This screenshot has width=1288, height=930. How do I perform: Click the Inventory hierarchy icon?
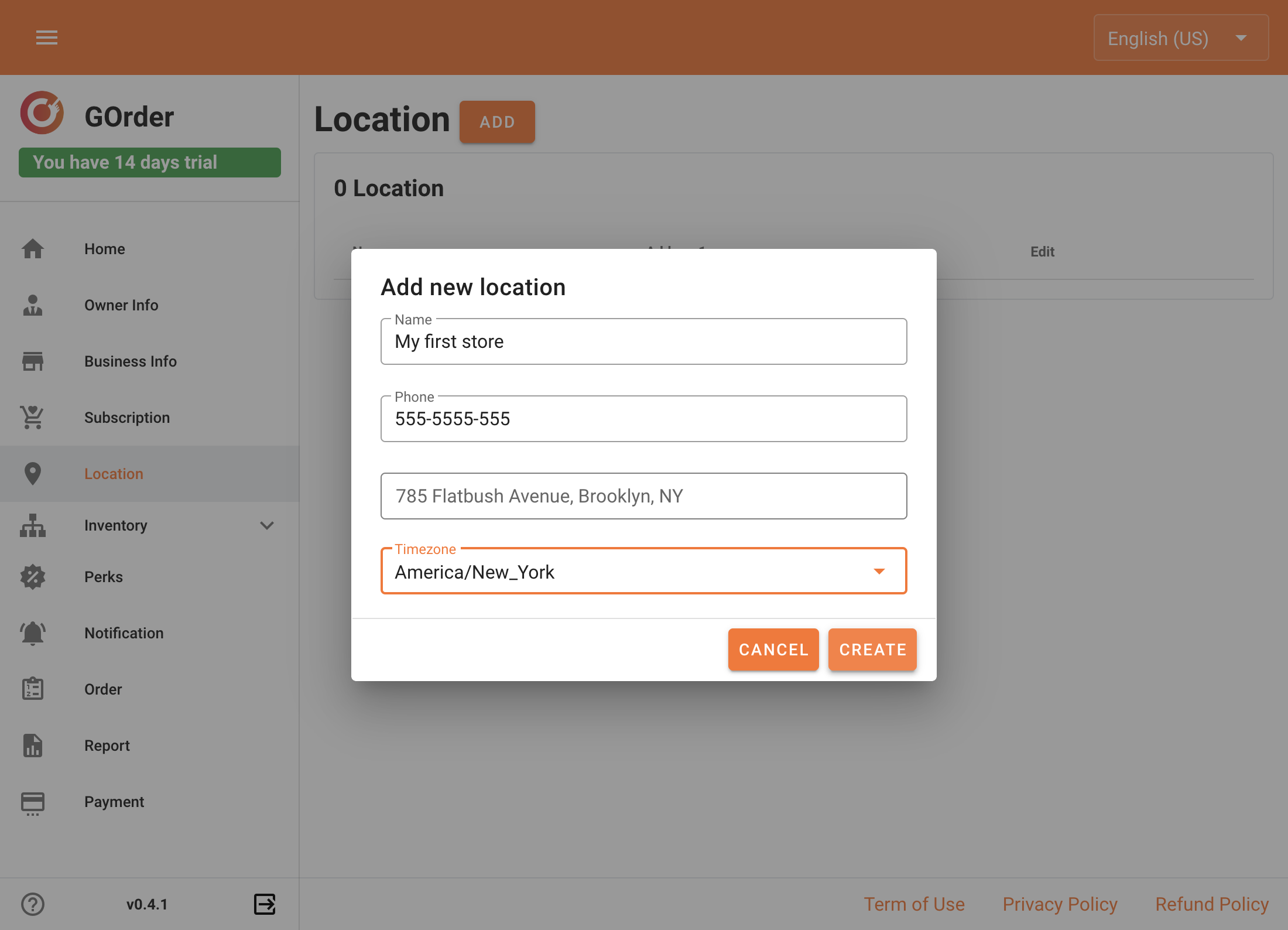33,525
